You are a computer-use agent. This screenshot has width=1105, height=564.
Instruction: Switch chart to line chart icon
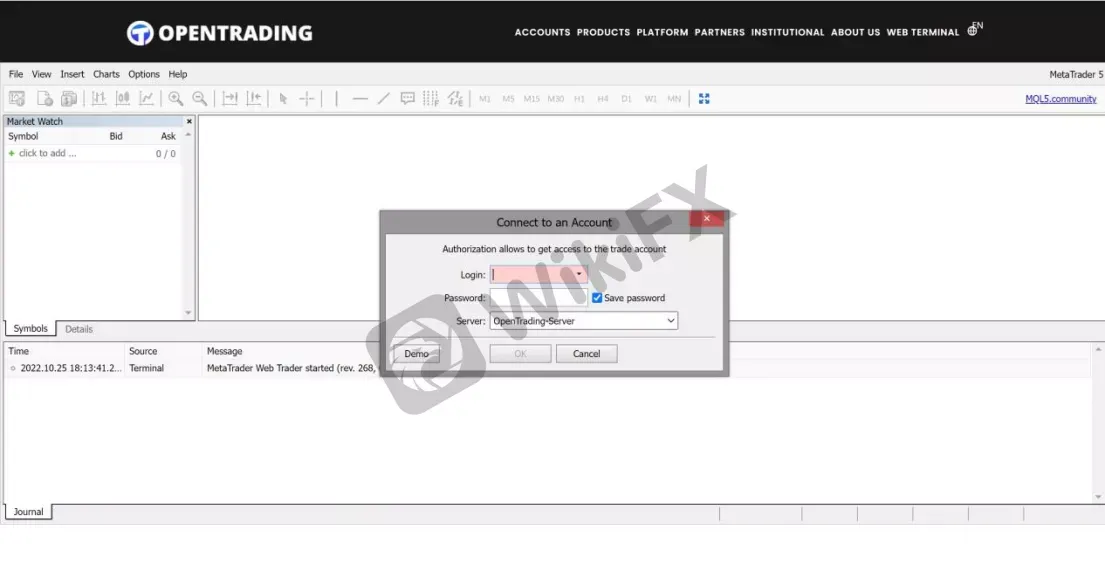click(147, 99)
